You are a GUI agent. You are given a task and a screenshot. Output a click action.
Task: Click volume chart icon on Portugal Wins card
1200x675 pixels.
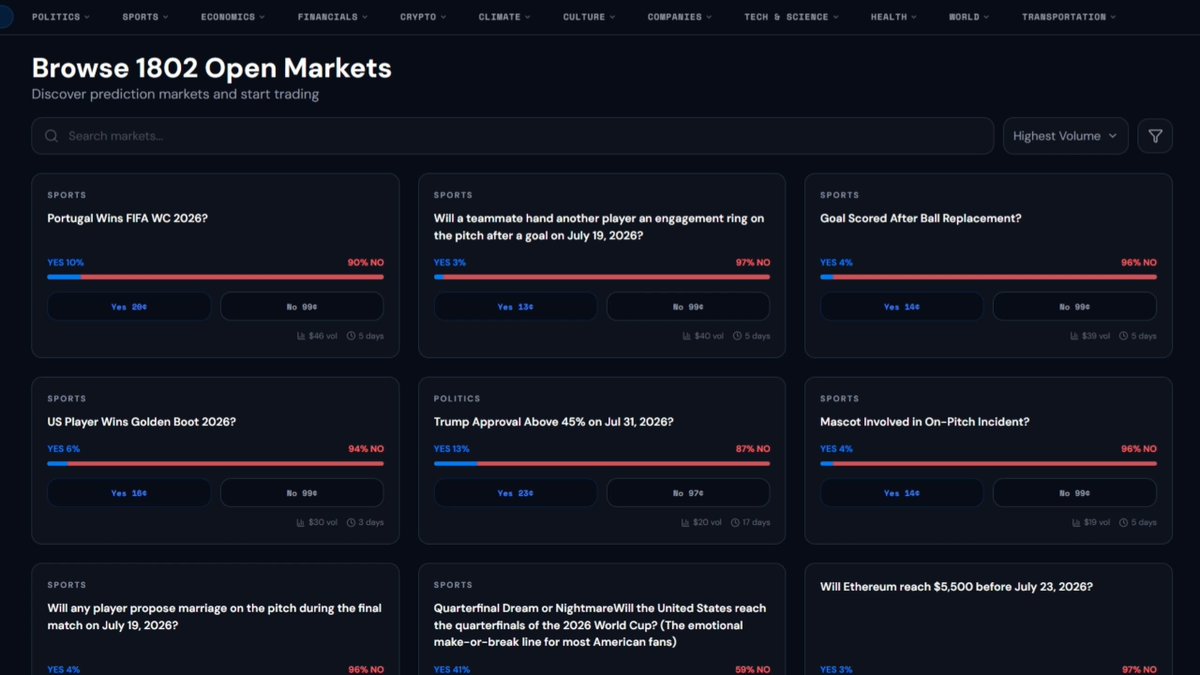tap(301, 336)
